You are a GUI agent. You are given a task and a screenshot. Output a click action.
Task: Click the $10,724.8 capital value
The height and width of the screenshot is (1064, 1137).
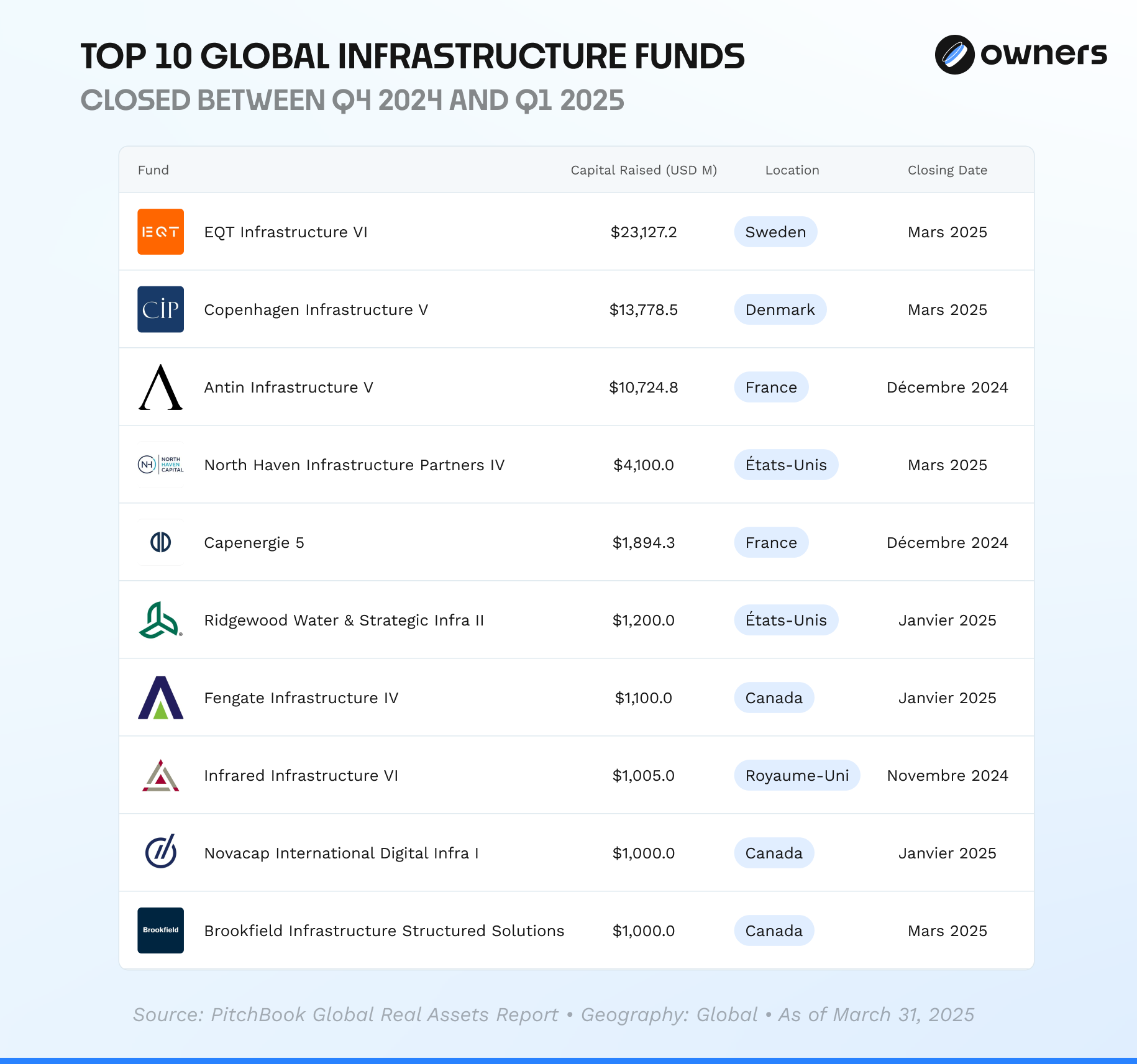tap(644, 387)
